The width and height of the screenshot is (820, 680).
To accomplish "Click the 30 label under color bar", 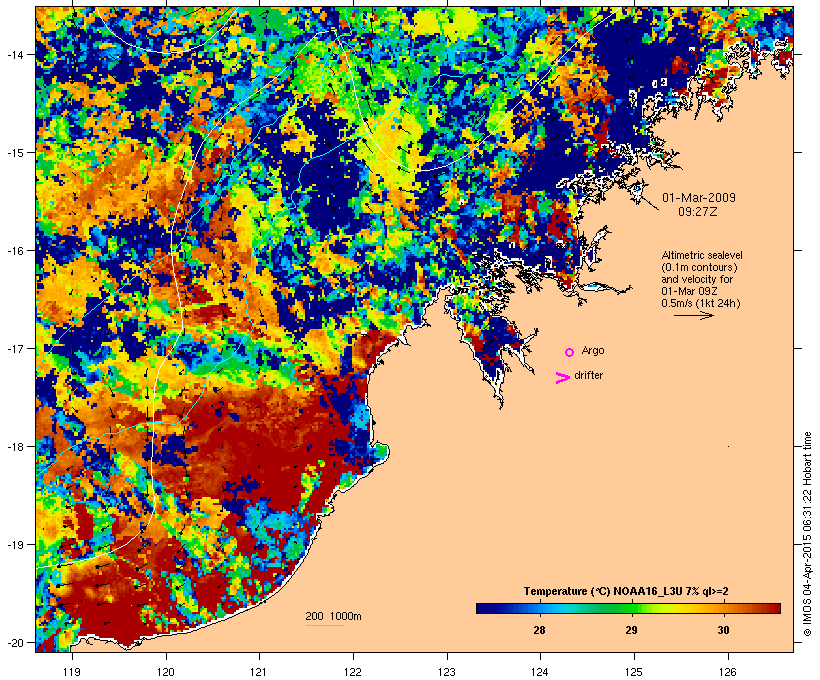I will point(723,630).
